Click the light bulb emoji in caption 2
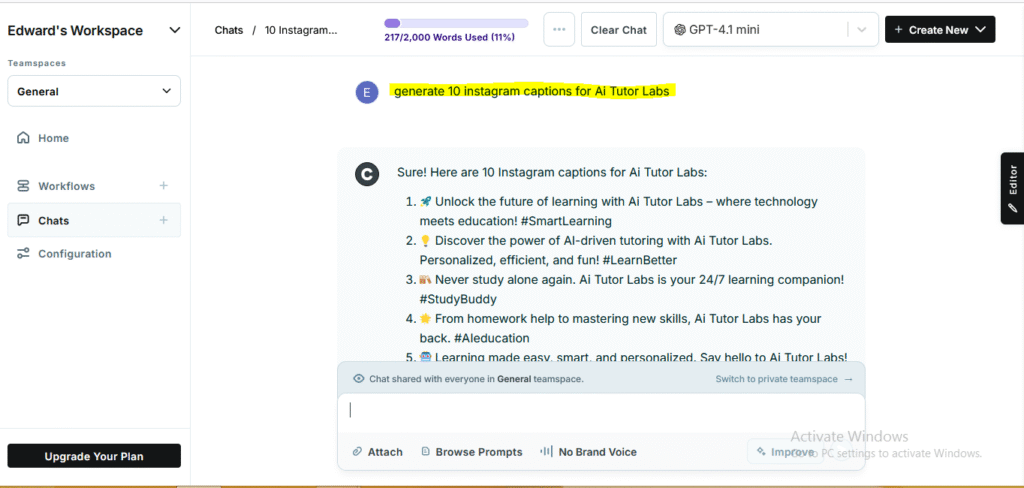 [425, 241]
